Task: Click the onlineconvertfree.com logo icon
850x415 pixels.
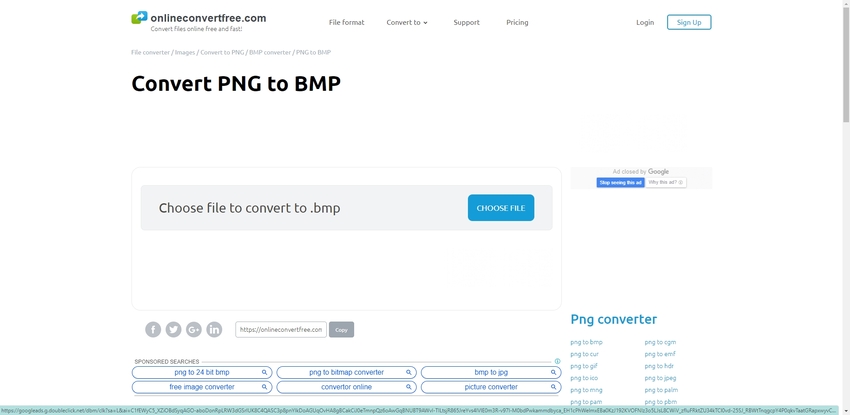Action: click(x=139, y=18)
